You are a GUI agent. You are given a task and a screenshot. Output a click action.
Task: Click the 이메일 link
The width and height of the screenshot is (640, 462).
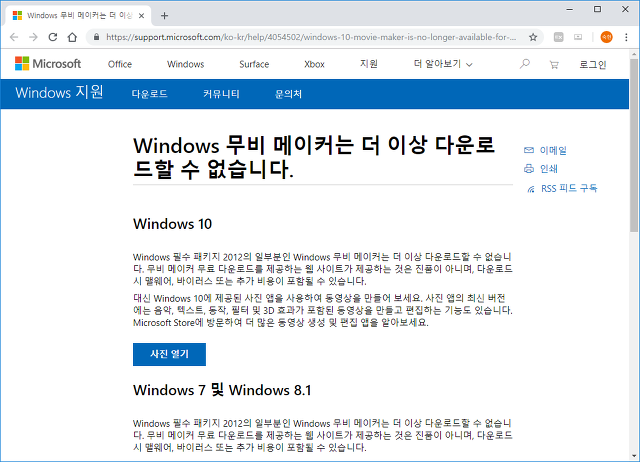coord(553,150)
